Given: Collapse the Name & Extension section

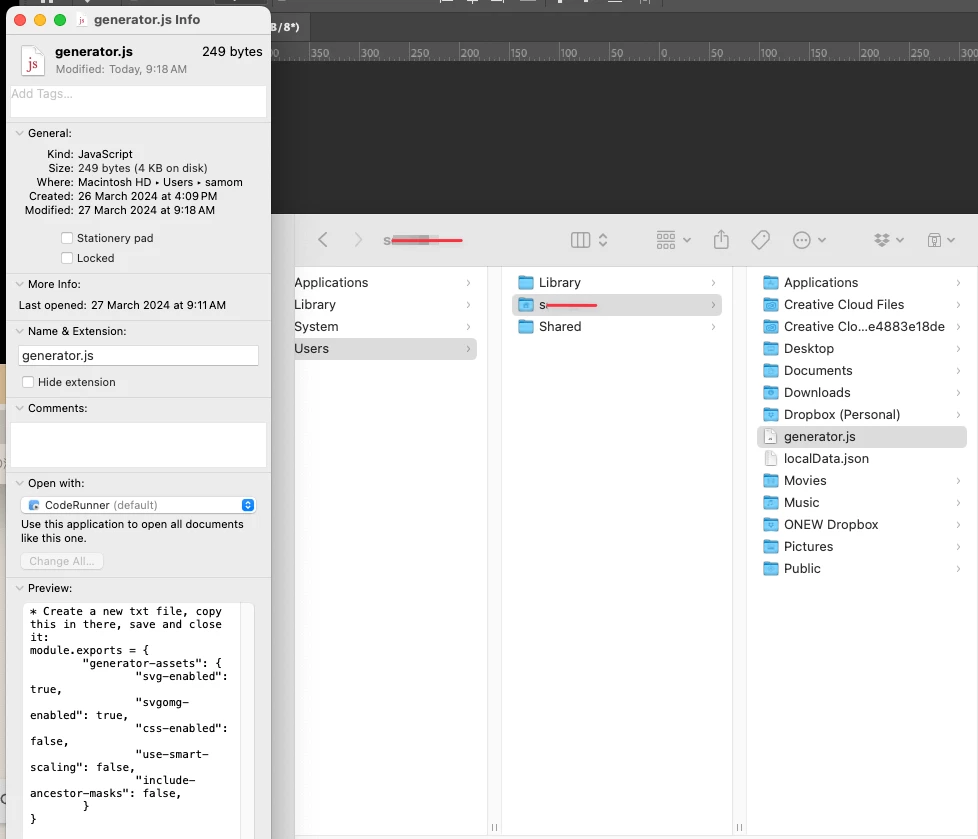Looking at the screenshot, I should (x=19, y=331).
